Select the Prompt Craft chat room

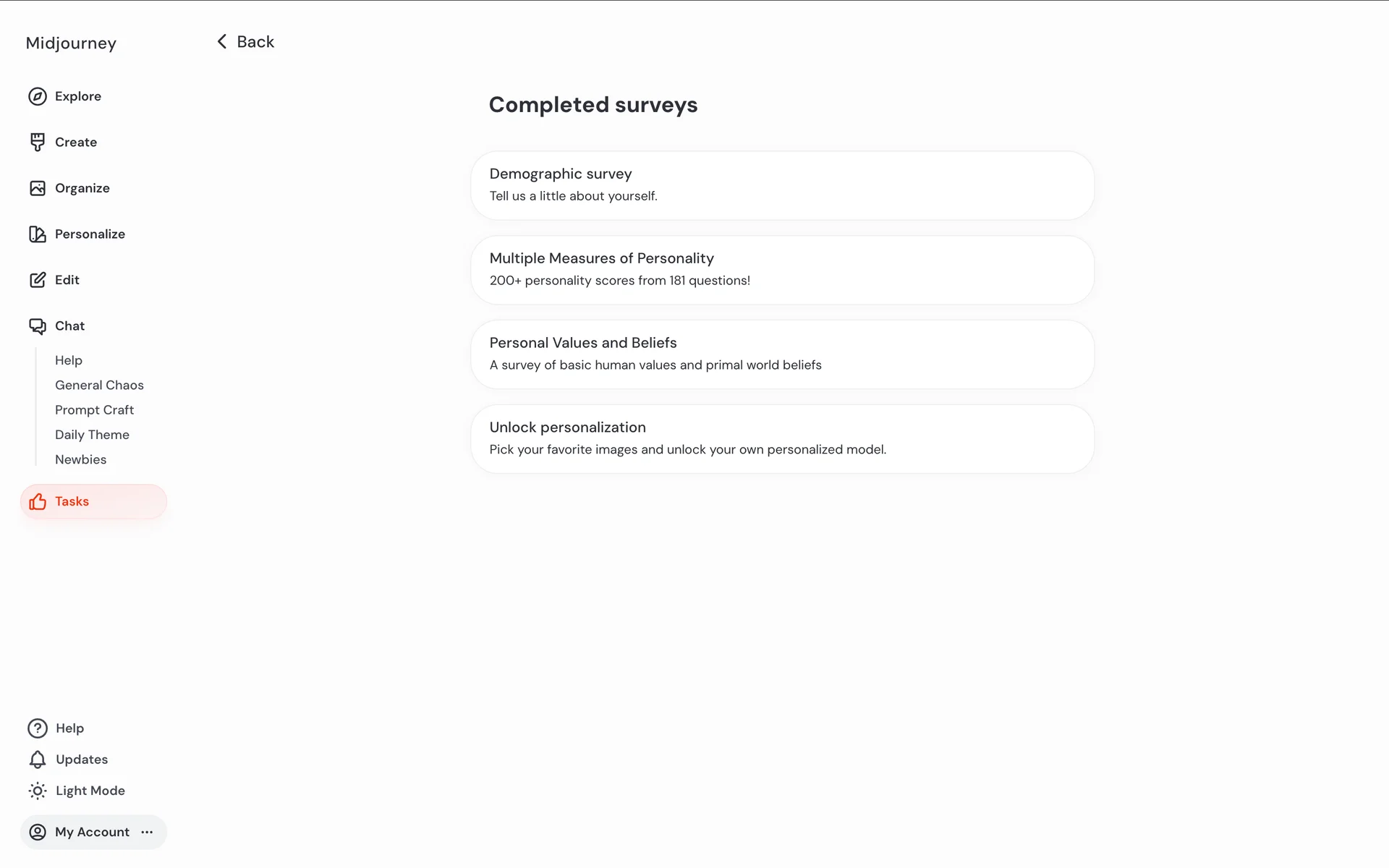94,410
